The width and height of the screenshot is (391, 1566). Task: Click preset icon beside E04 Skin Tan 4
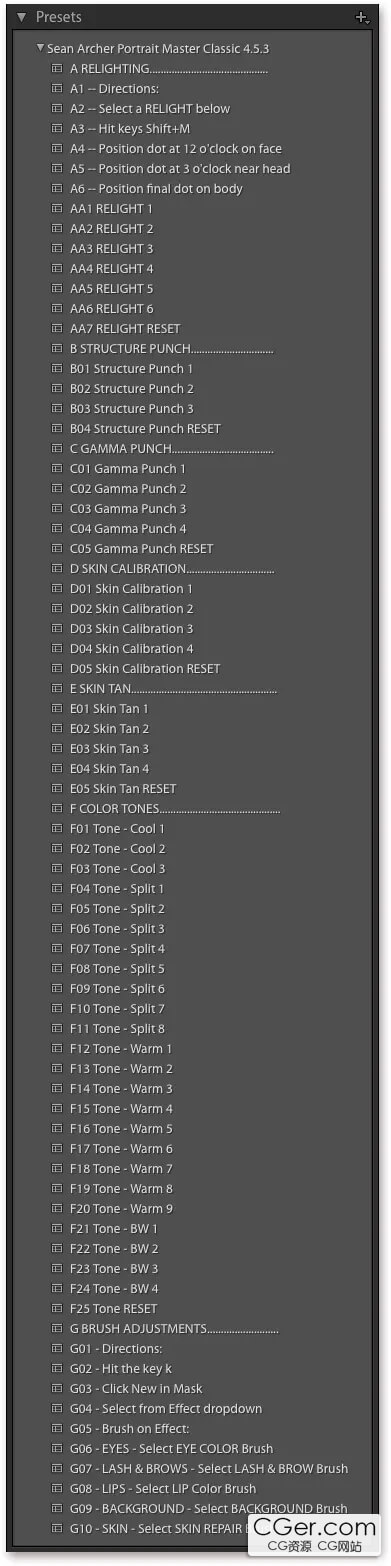click(57, 768)
